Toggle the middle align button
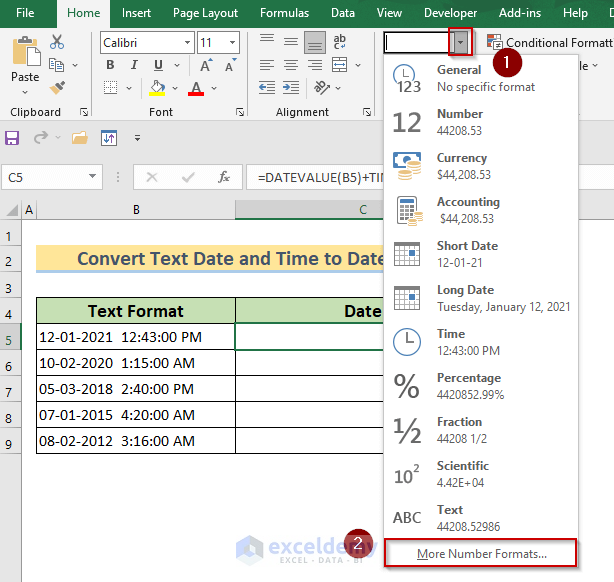Viewport: 614px width, 582px height. pos(290,42)
